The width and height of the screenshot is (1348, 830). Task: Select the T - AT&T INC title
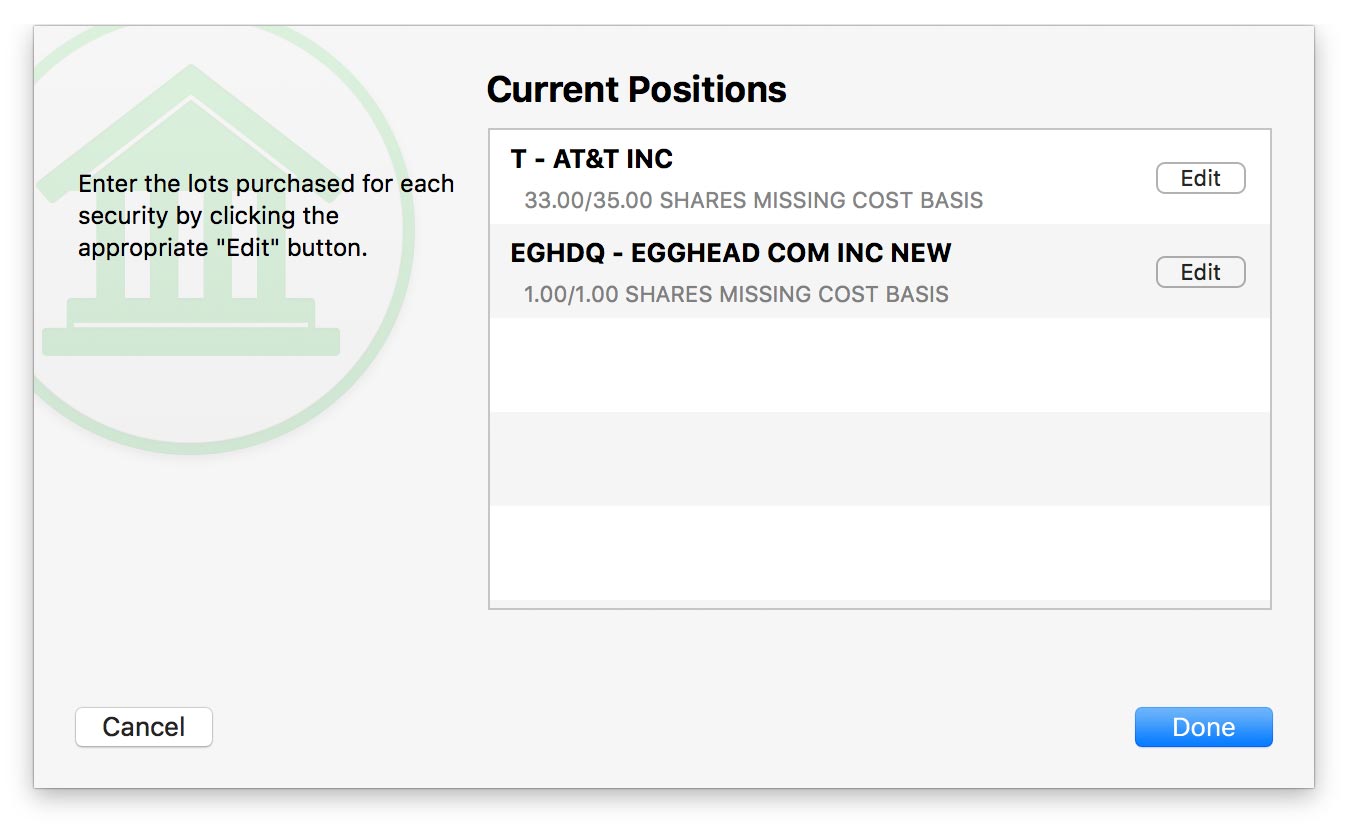pyautogui.click(x=591, y=159)
